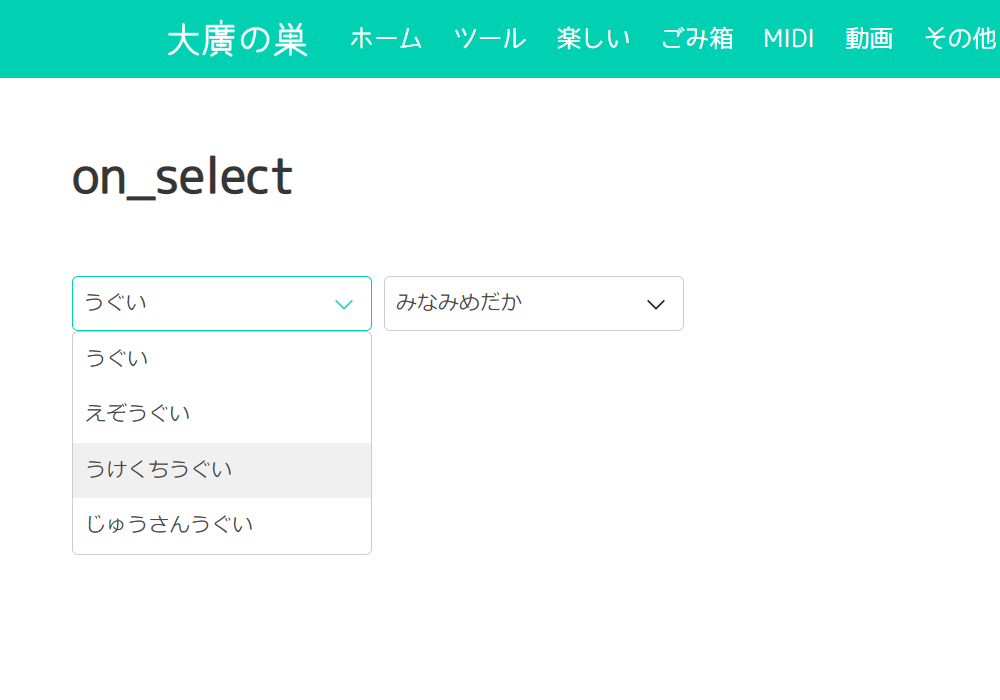Screen dimensions: 1000x700
Task: Navigate to the ごみ箱 section
Action: point(697,39)
